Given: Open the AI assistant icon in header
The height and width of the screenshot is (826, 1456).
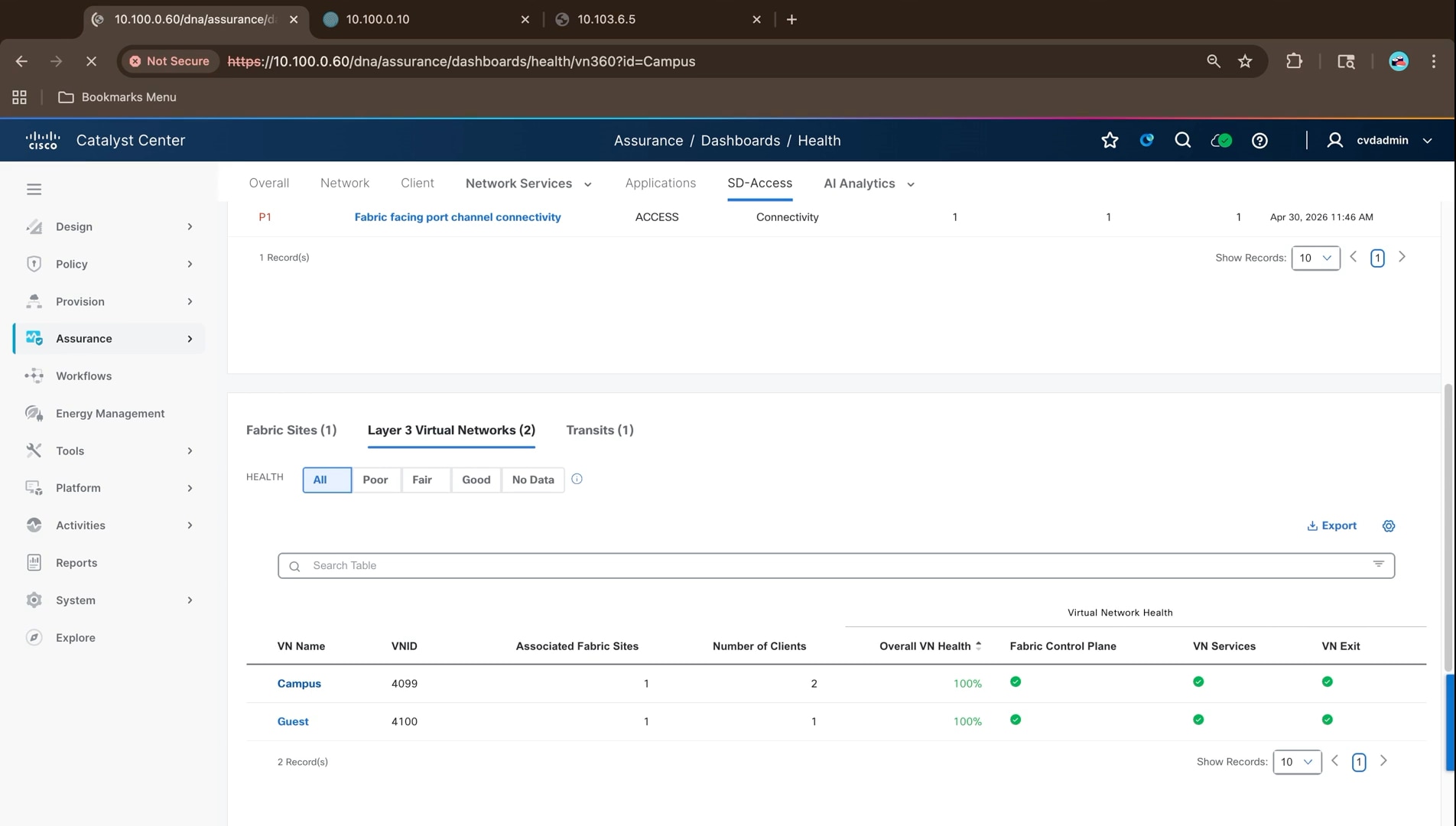Looking at the screenshot, I should (x=1146, y=140).
